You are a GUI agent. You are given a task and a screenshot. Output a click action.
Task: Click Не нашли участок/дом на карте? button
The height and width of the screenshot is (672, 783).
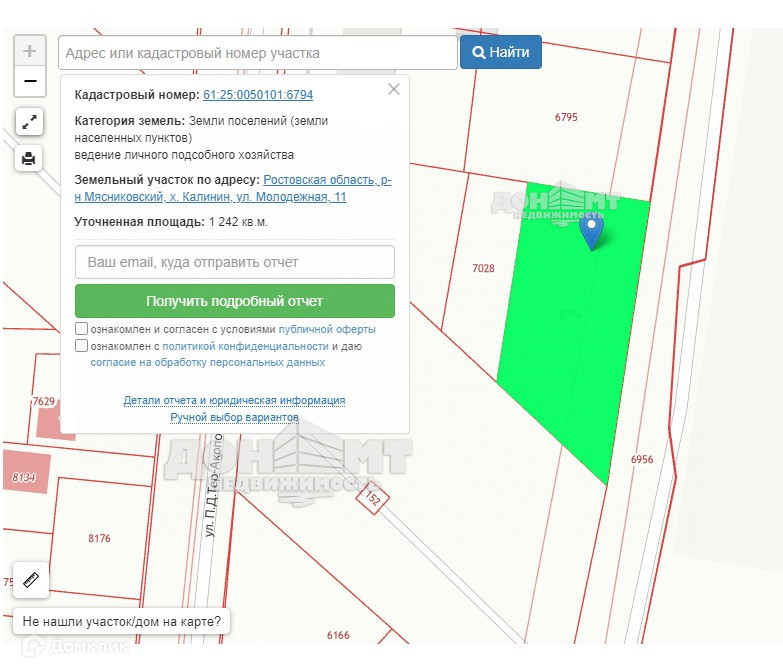[121, 622]
